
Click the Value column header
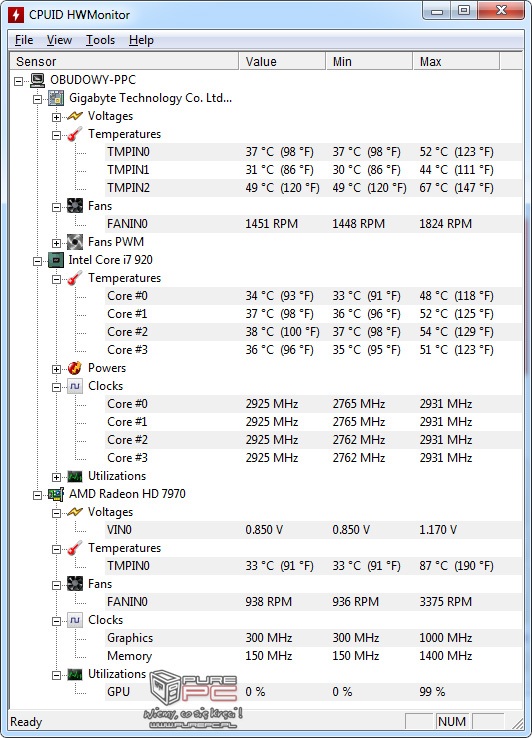(x=282, y=62)
